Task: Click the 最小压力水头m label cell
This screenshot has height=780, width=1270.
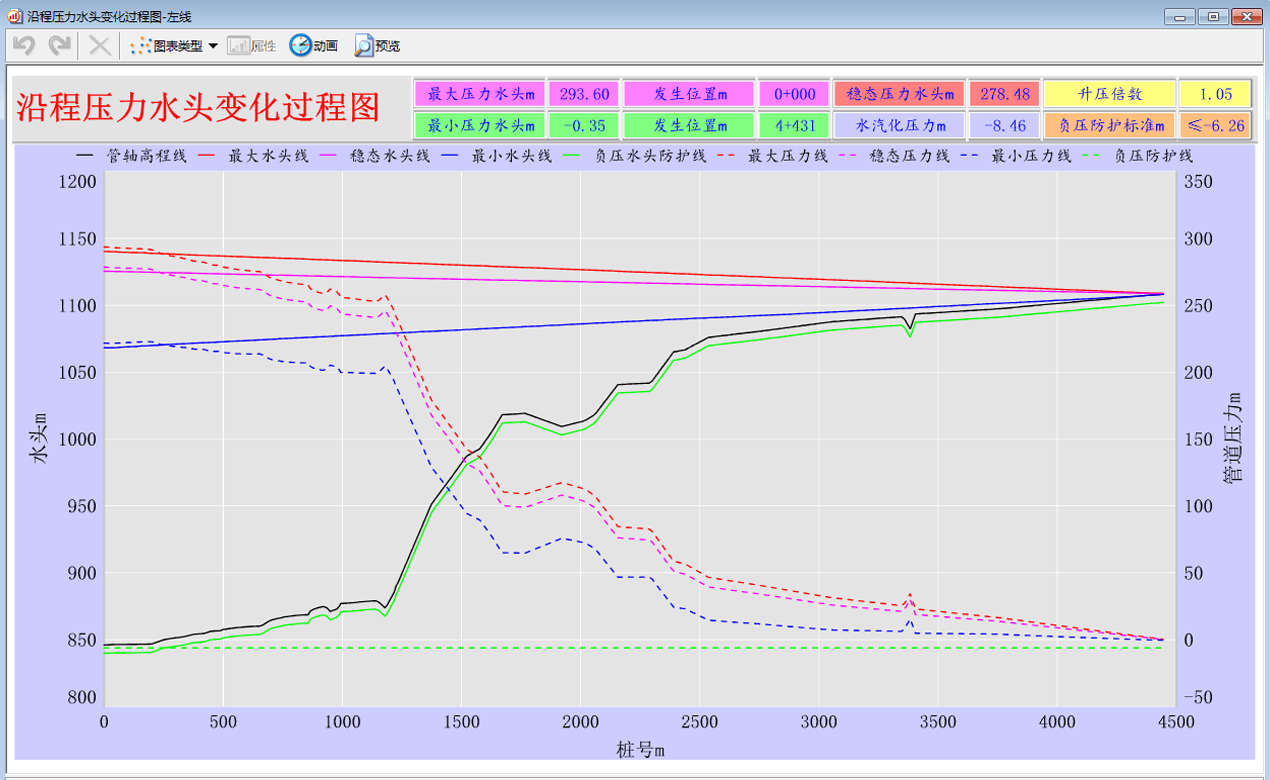Action: 480,126
